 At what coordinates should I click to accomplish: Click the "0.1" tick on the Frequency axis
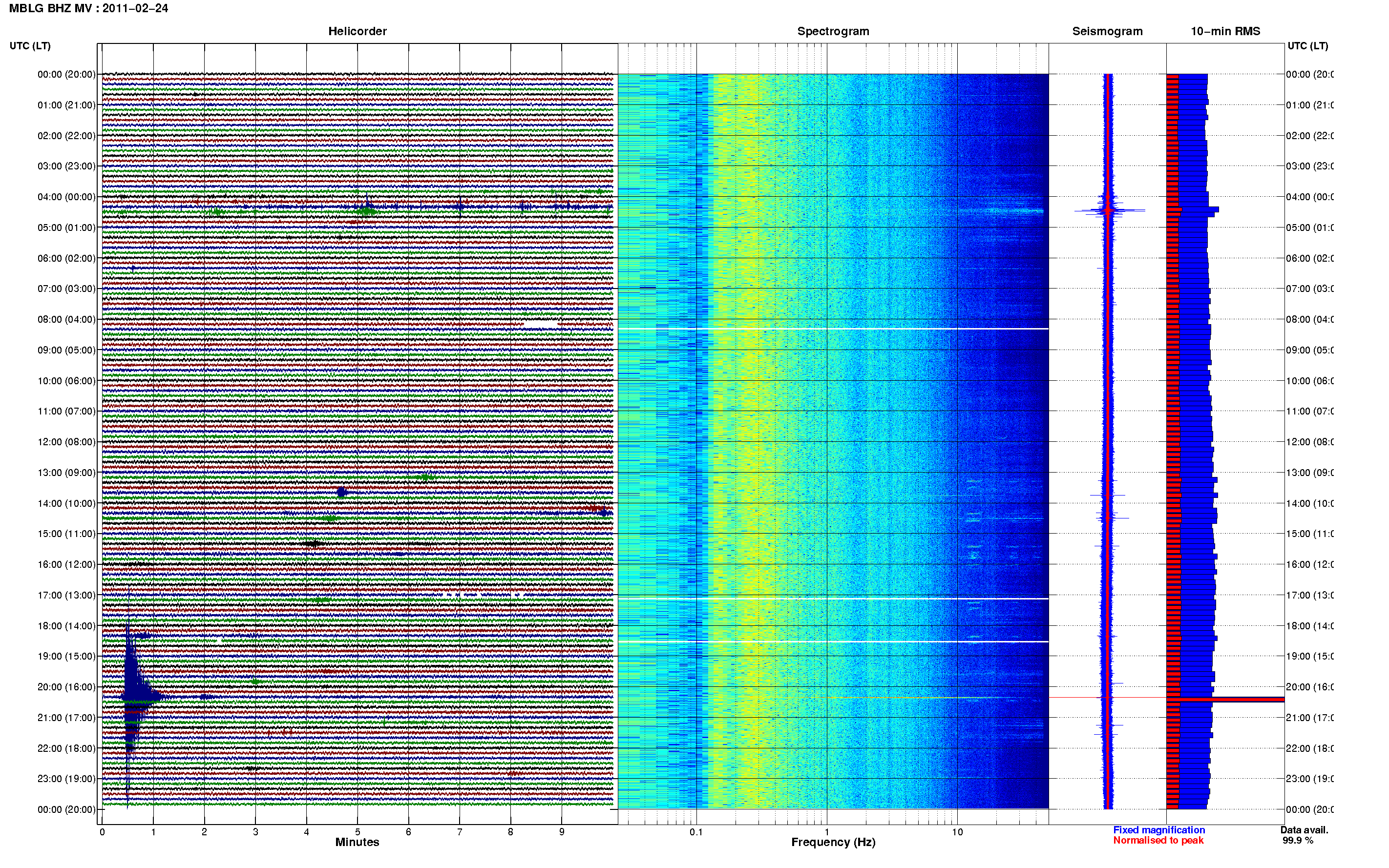pos(696,832)
